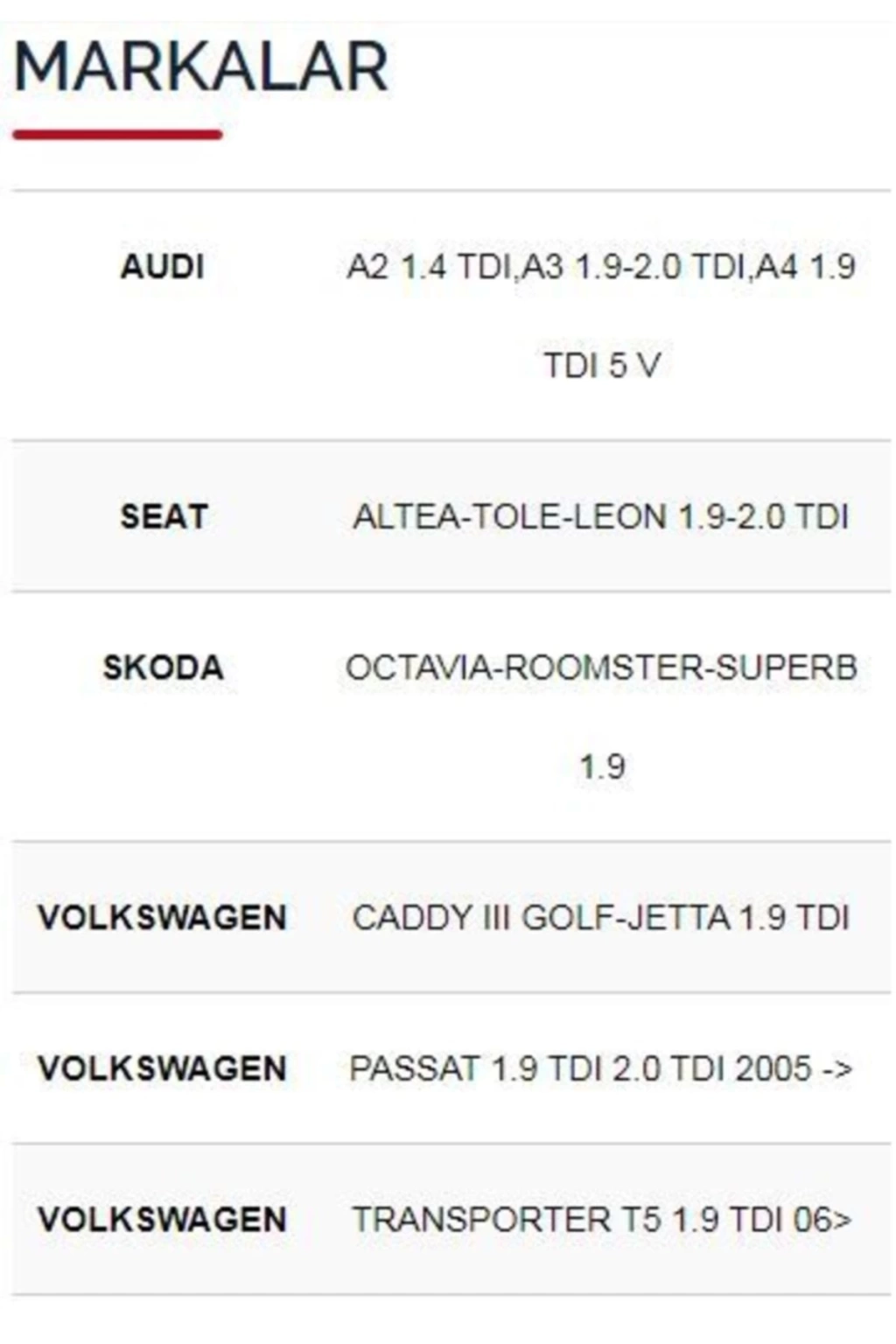Click the arrow after PASSAT 2005
The image size is (896, 1344).
pyautogui.click(x=837, y=1069)
